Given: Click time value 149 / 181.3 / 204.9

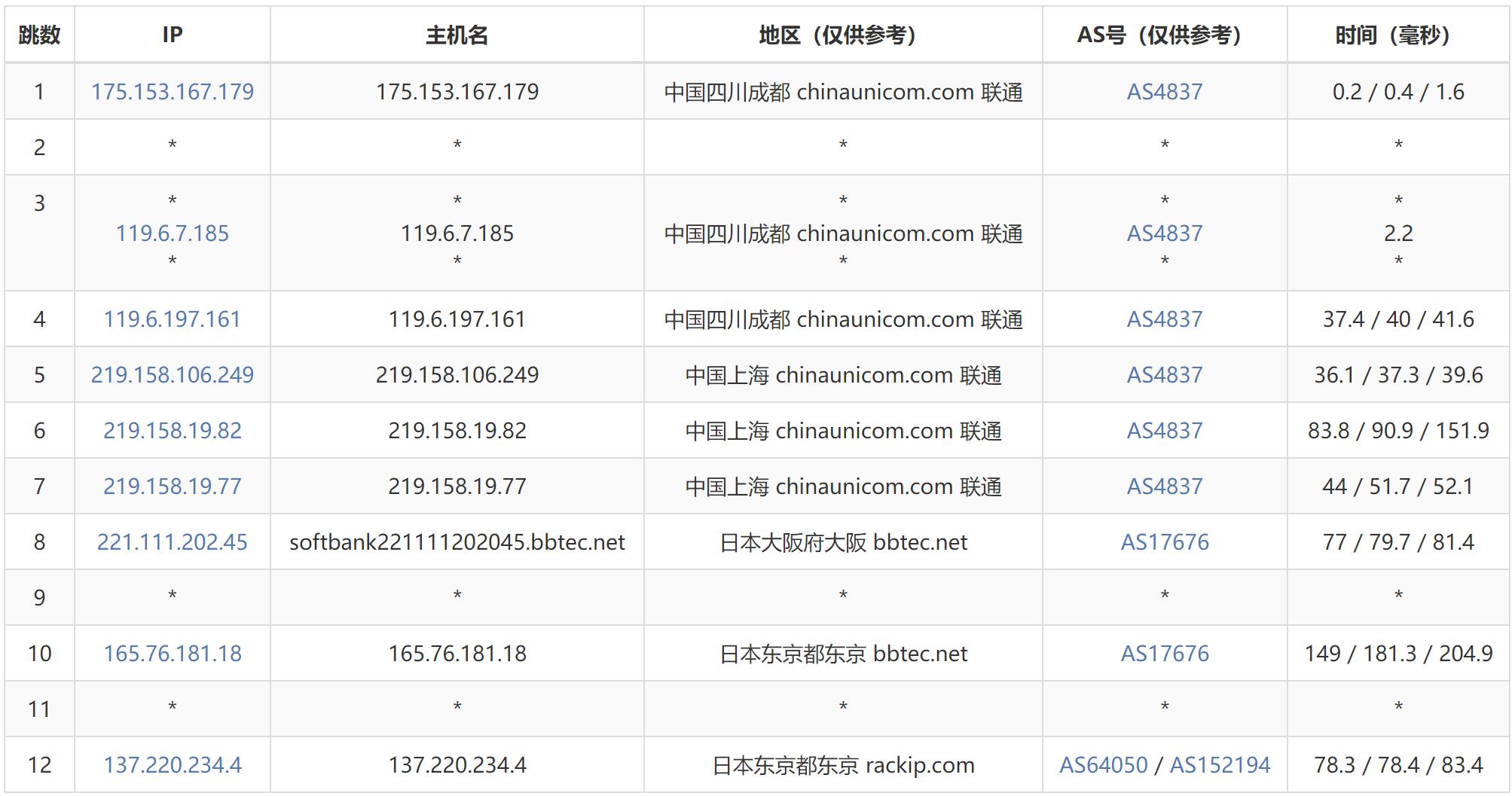Looking at the screenshot, I should tap(1398, 654).
